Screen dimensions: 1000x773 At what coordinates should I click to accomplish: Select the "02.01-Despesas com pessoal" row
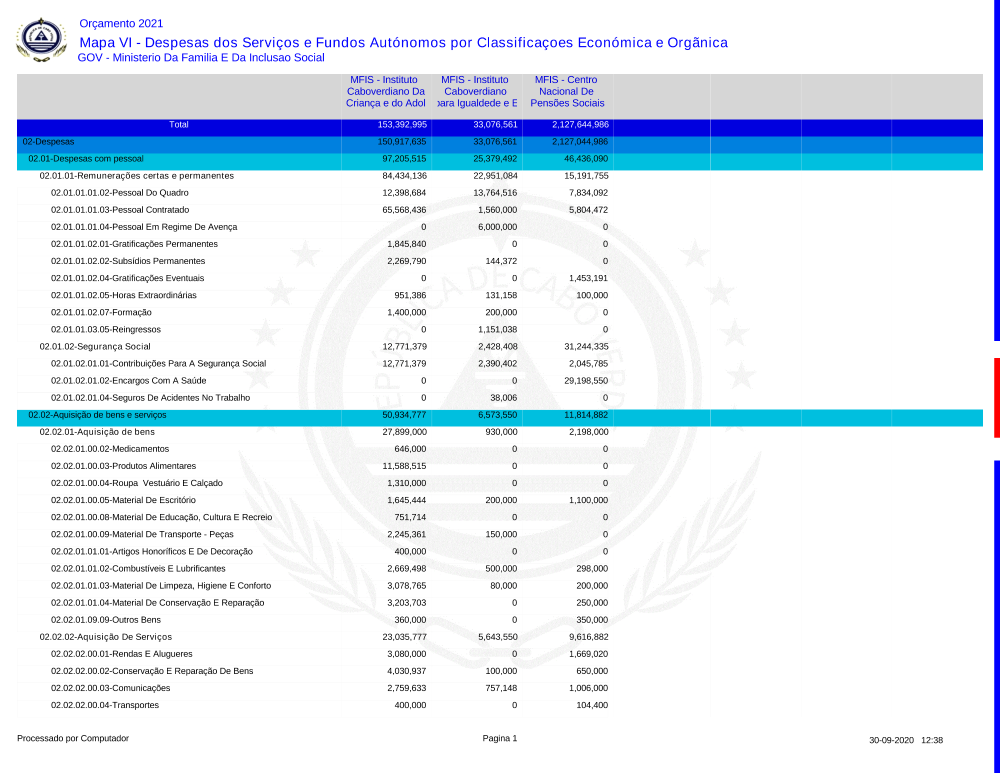[86, 159]
